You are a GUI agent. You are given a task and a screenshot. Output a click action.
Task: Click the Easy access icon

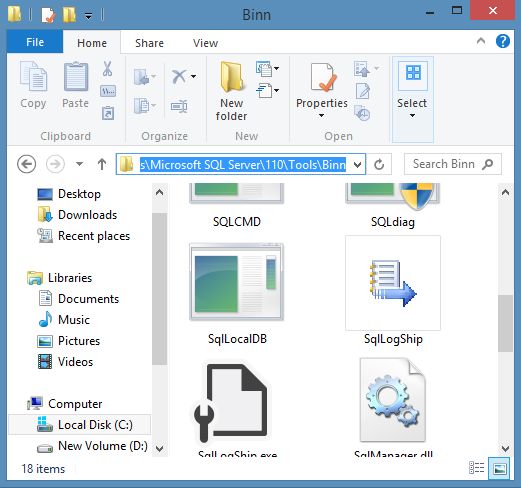pyautogui.click(x=264, y=90)
